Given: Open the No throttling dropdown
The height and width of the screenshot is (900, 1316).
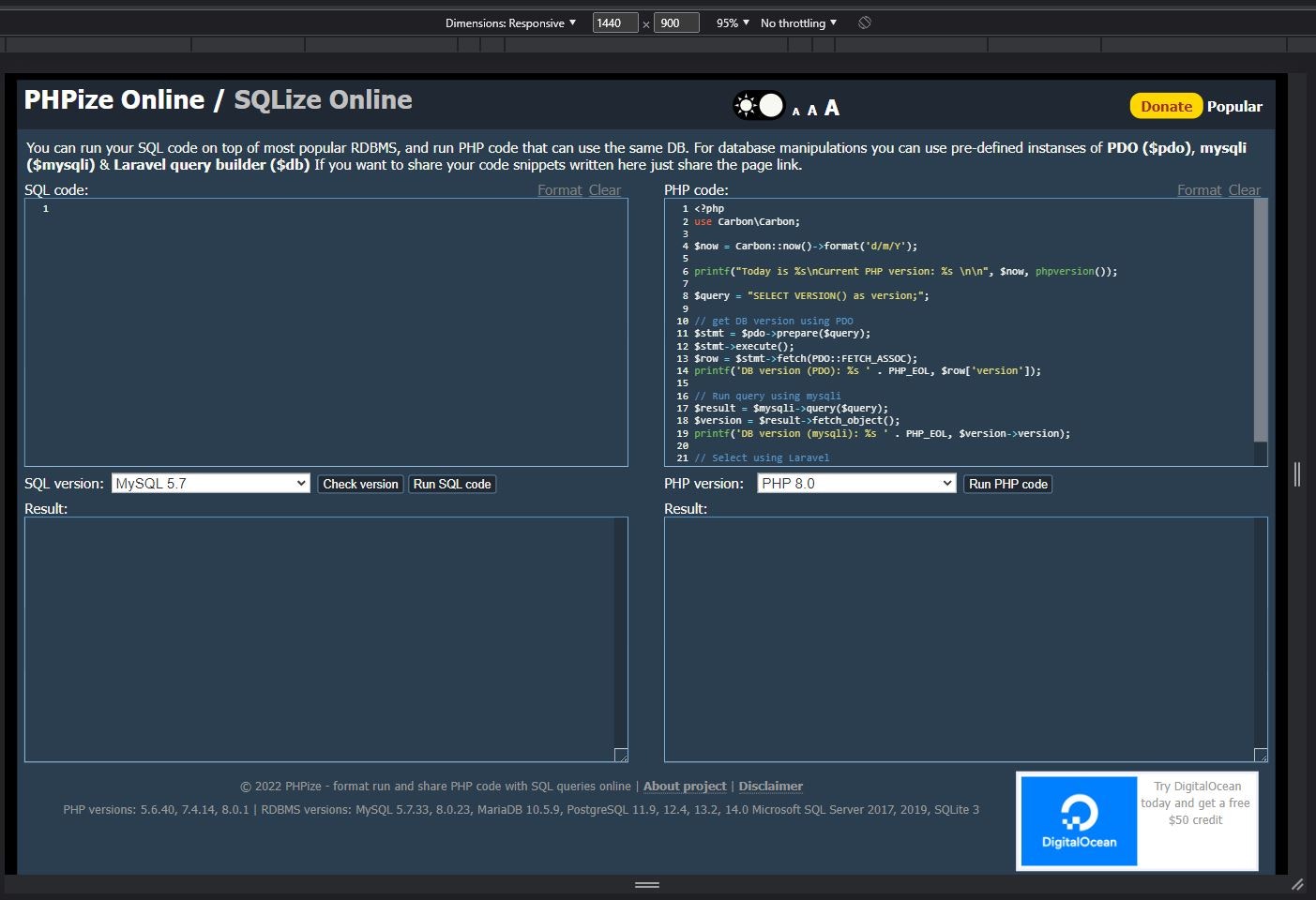Looking at the screenshot, I should (x=798, y=22).
